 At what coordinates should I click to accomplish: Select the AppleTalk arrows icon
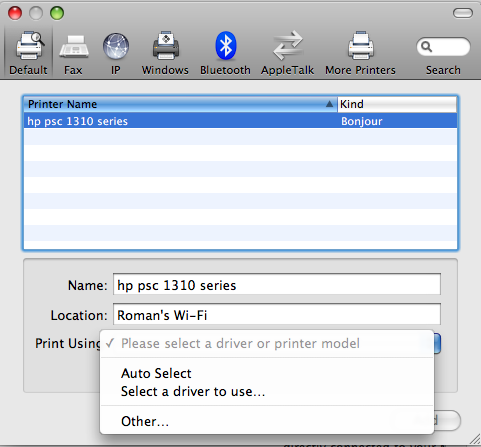click(x=288, y=45)
